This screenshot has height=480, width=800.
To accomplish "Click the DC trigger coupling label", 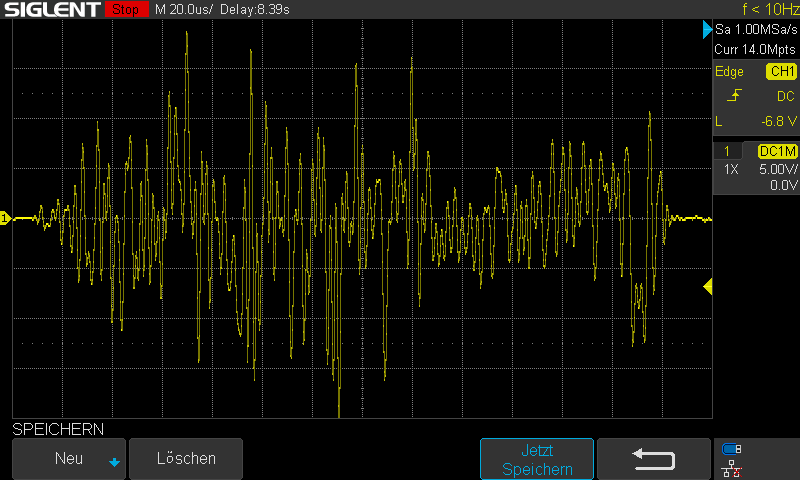I will pyautogui.click(x=786, y=96).
